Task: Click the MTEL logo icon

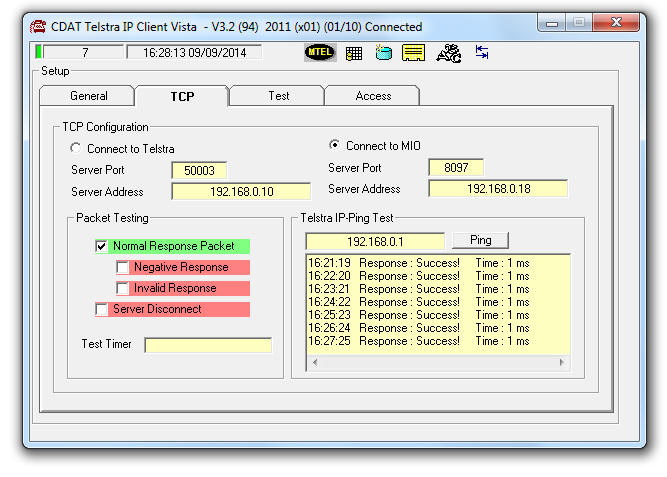Action: pos(320,53)
